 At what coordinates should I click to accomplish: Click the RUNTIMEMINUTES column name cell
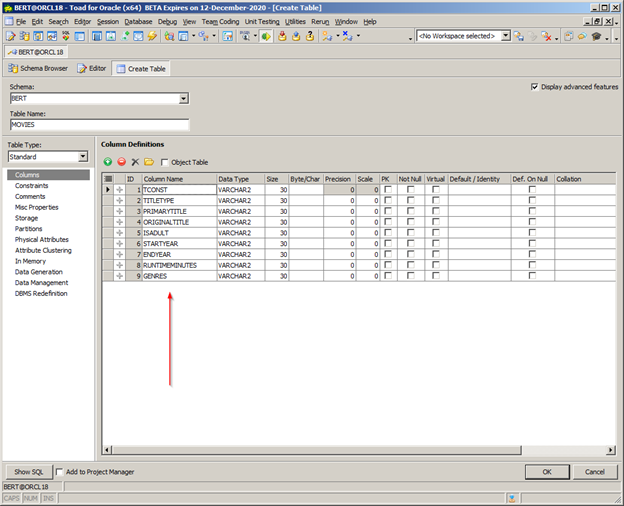(x=179, y=265)
